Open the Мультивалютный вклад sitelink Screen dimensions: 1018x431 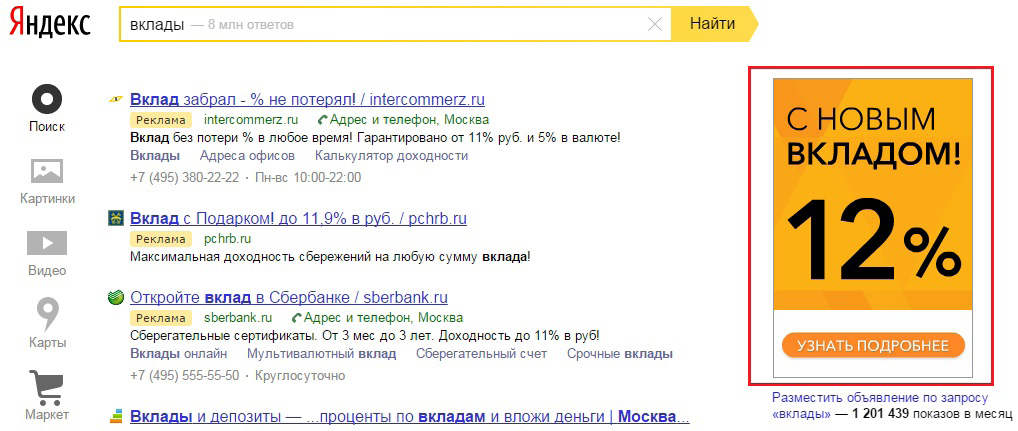point(321,354)
